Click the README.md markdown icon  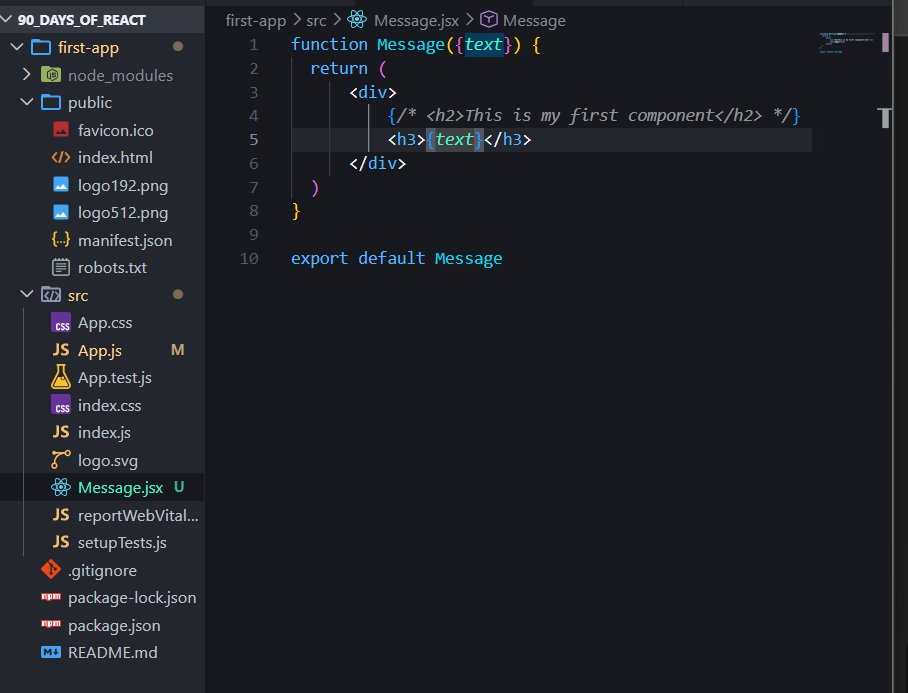pos(51,652)
